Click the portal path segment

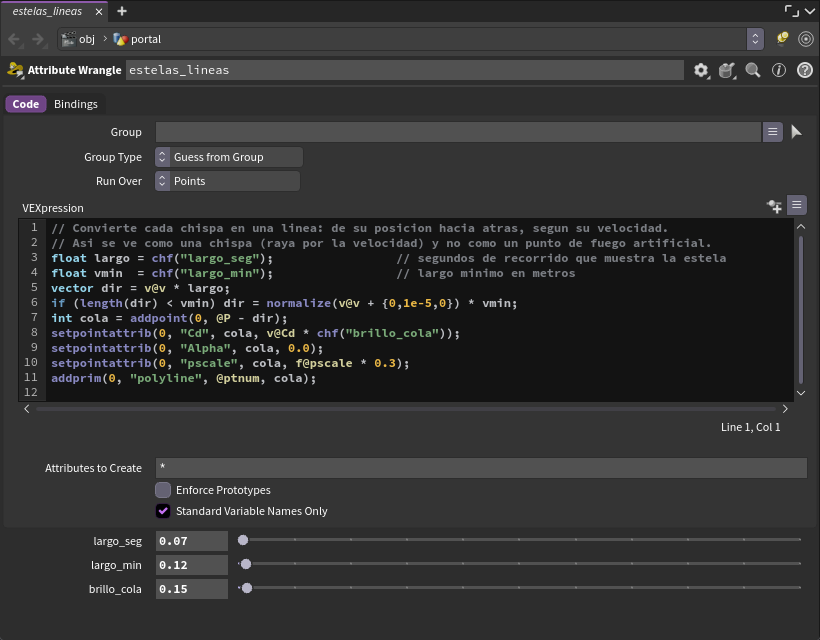click(146, 39)
